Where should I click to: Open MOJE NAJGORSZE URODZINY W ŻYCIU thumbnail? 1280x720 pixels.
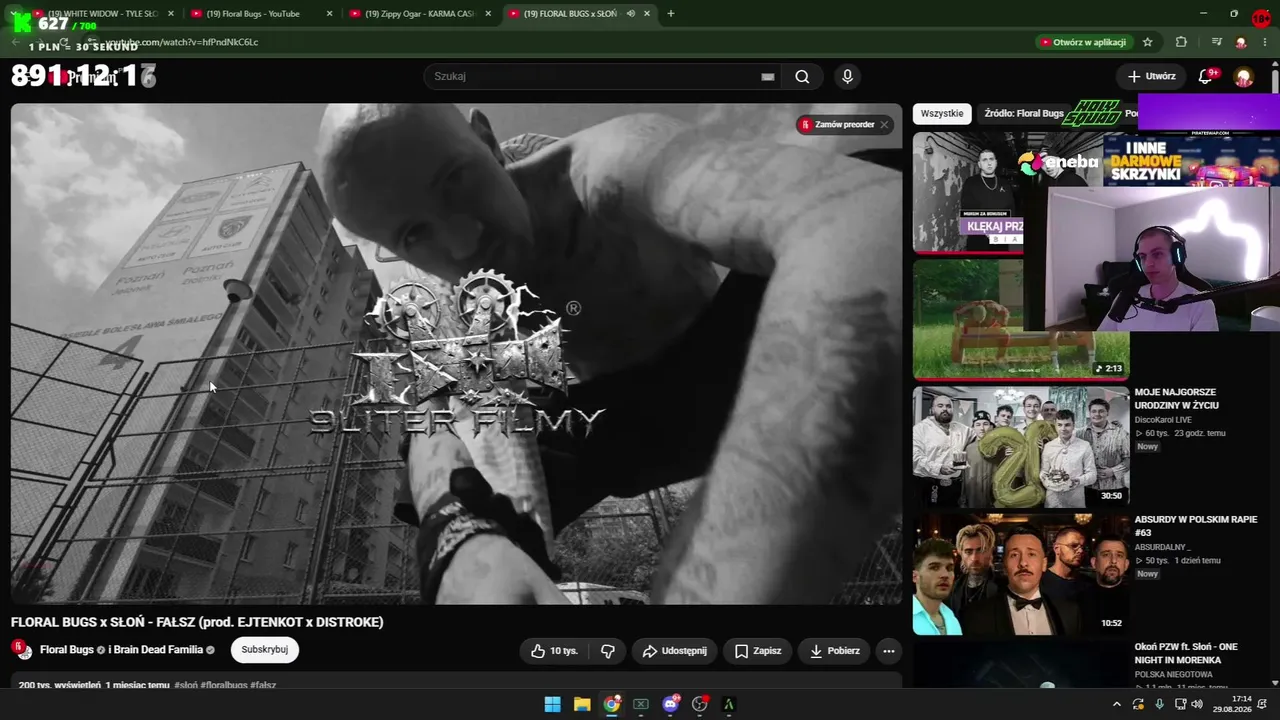(1021, 447)
